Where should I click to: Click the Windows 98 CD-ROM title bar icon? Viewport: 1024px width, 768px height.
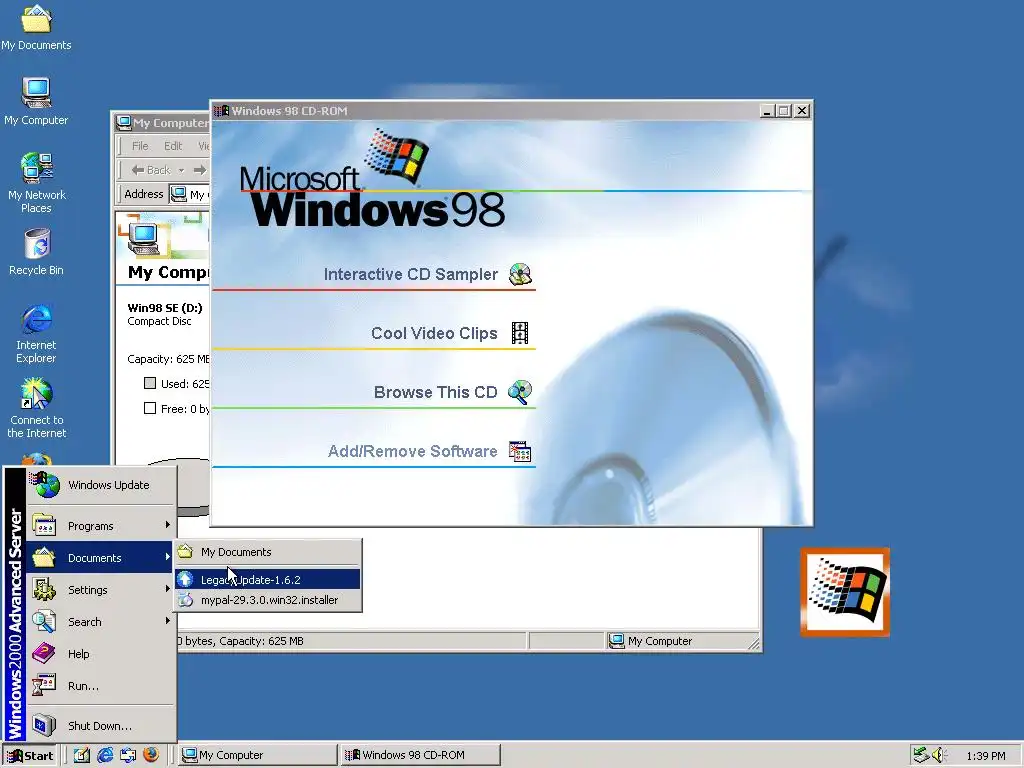click(222, 111)
